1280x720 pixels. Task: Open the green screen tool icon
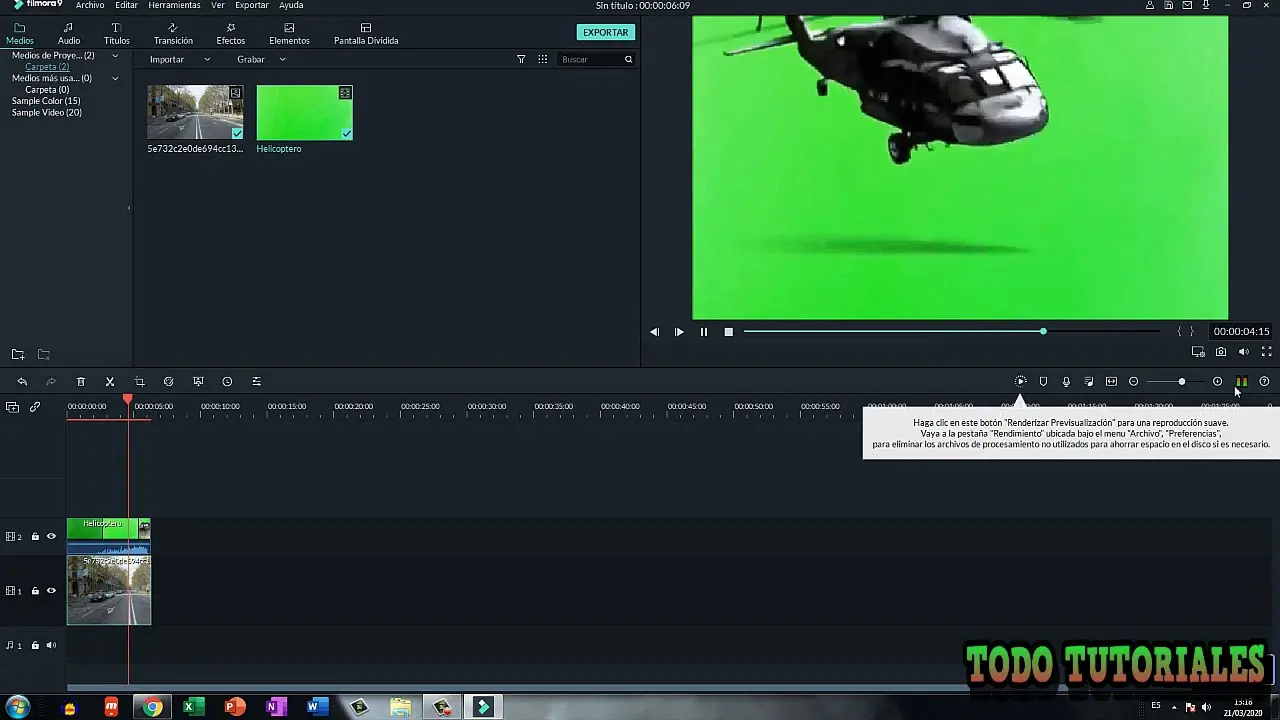click(x=198, y=382)
